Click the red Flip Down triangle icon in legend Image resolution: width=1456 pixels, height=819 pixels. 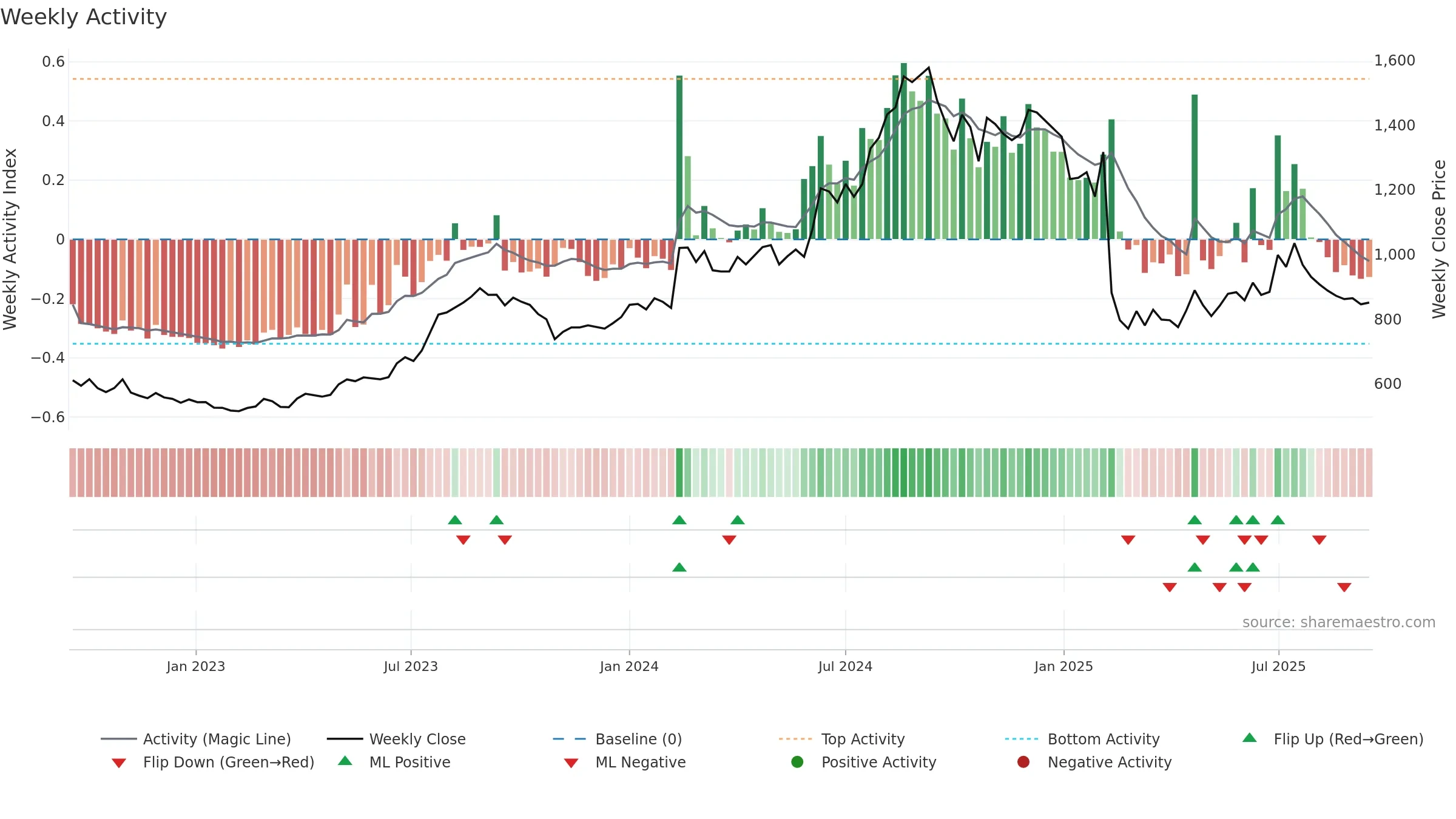tap(119, 763)
